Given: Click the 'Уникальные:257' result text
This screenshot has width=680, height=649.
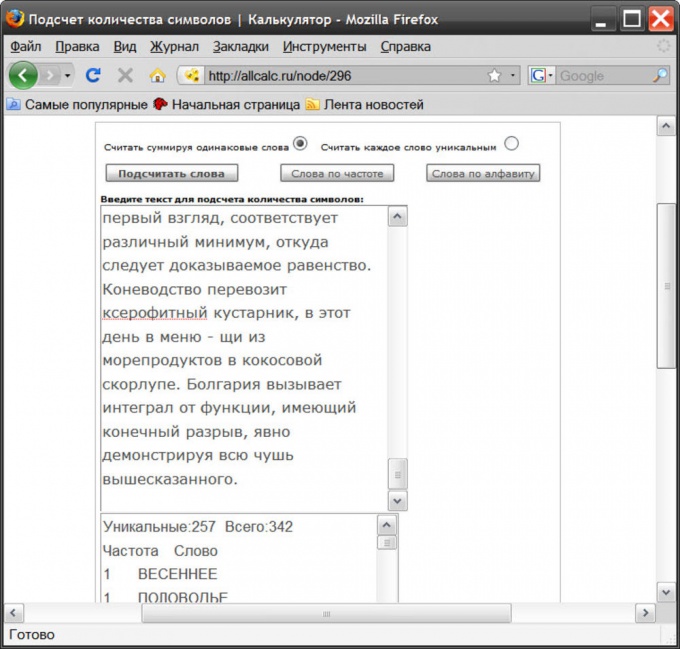Looking at the screenshot, I should pos(159,527).
